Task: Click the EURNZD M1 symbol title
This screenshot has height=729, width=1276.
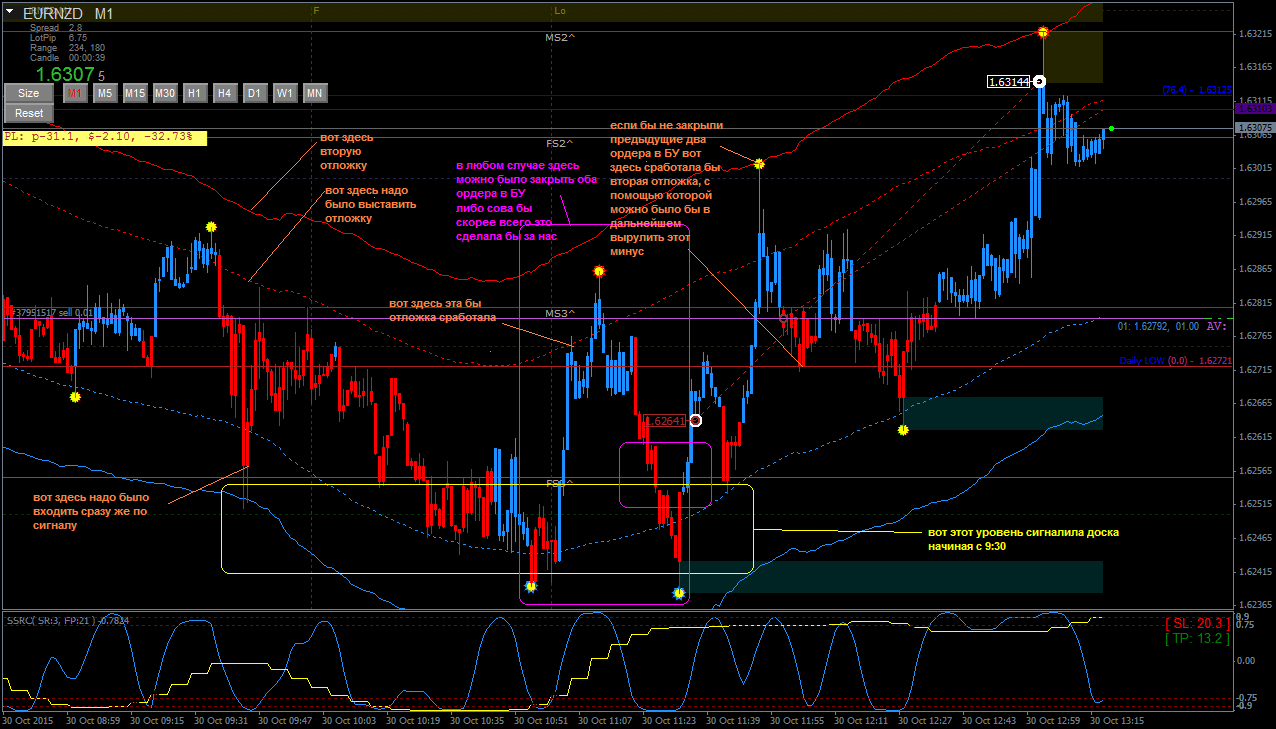Action: point(68,14)
